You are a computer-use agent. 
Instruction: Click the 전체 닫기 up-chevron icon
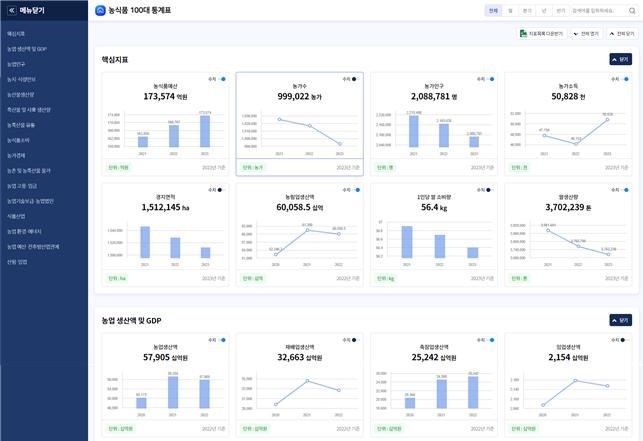click(611, 33)
